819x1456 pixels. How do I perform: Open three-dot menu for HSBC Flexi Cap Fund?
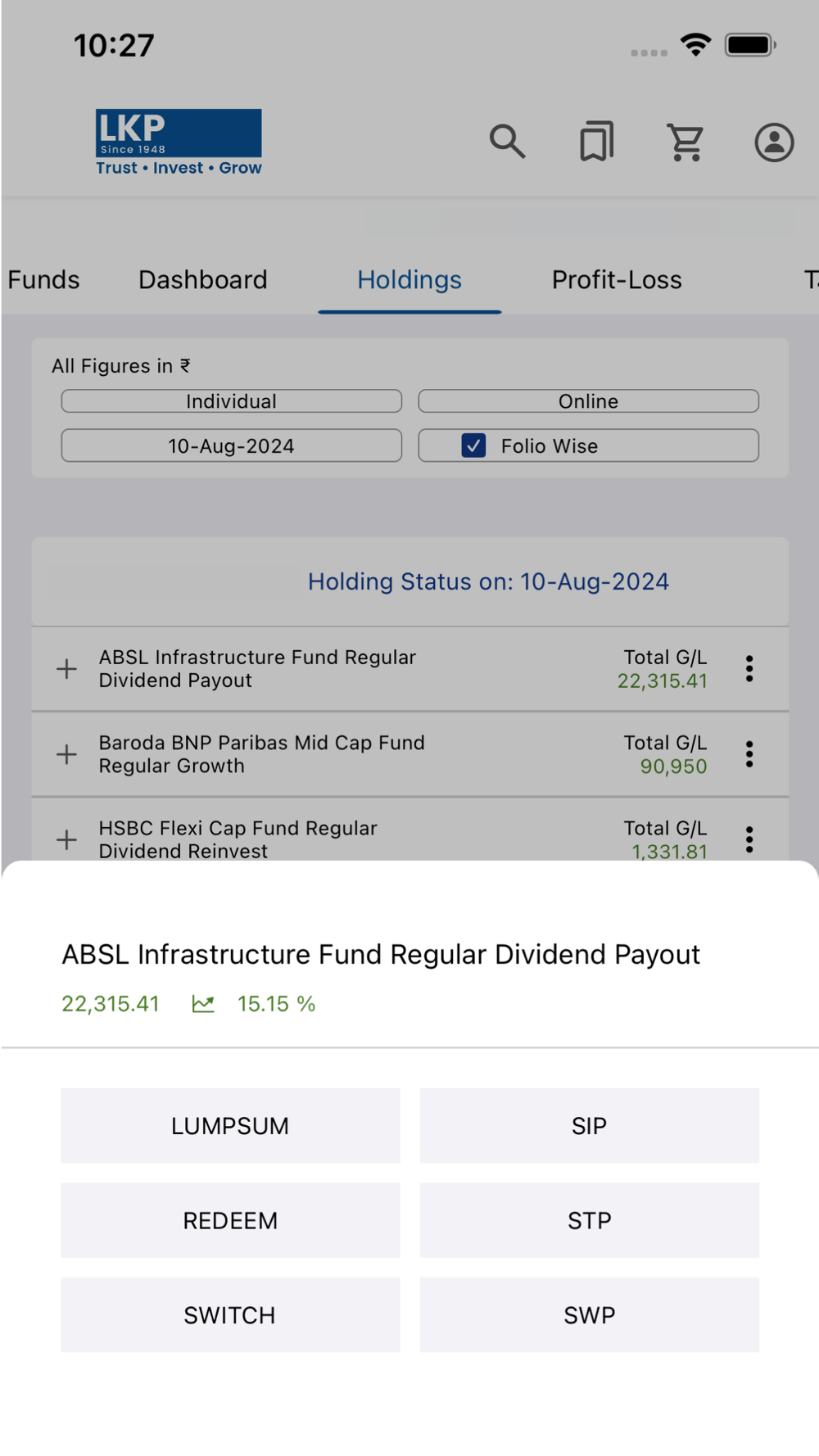click(749, 839)
